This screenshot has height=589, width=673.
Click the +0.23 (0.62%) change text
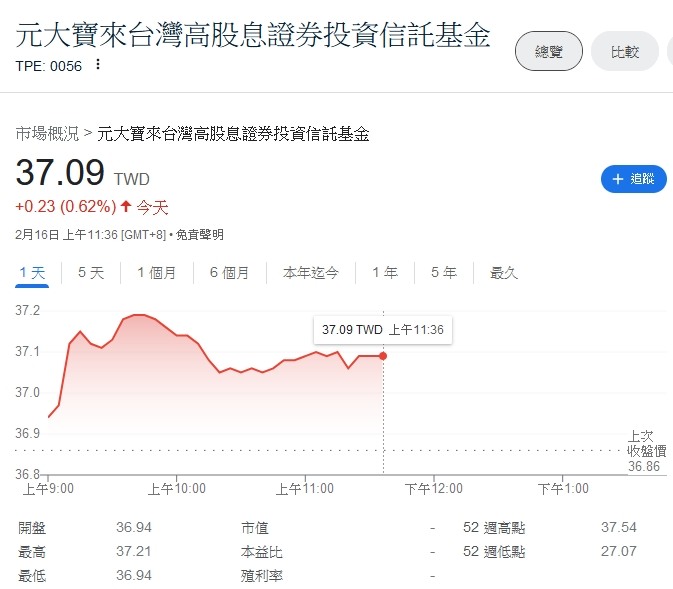pos(66,206)
